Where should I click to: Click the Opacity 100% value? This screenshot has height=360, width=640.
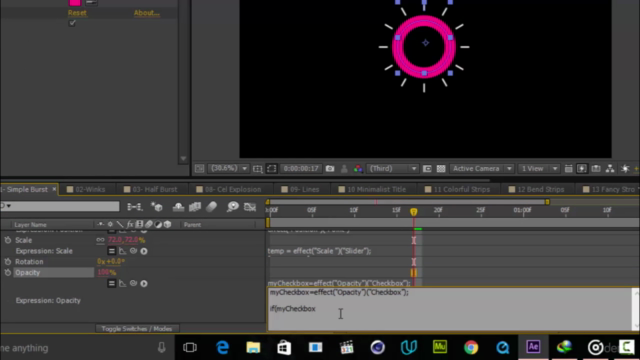pos(107,272)
